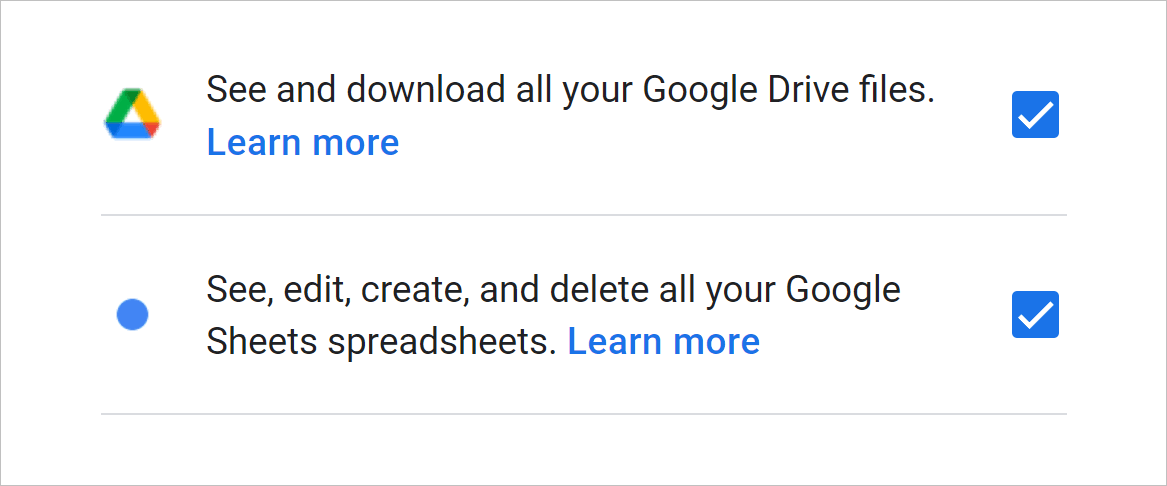Click the divider below the Sheets permission
The width and height of the screenshot is (1167, 486).
(583, 414)
